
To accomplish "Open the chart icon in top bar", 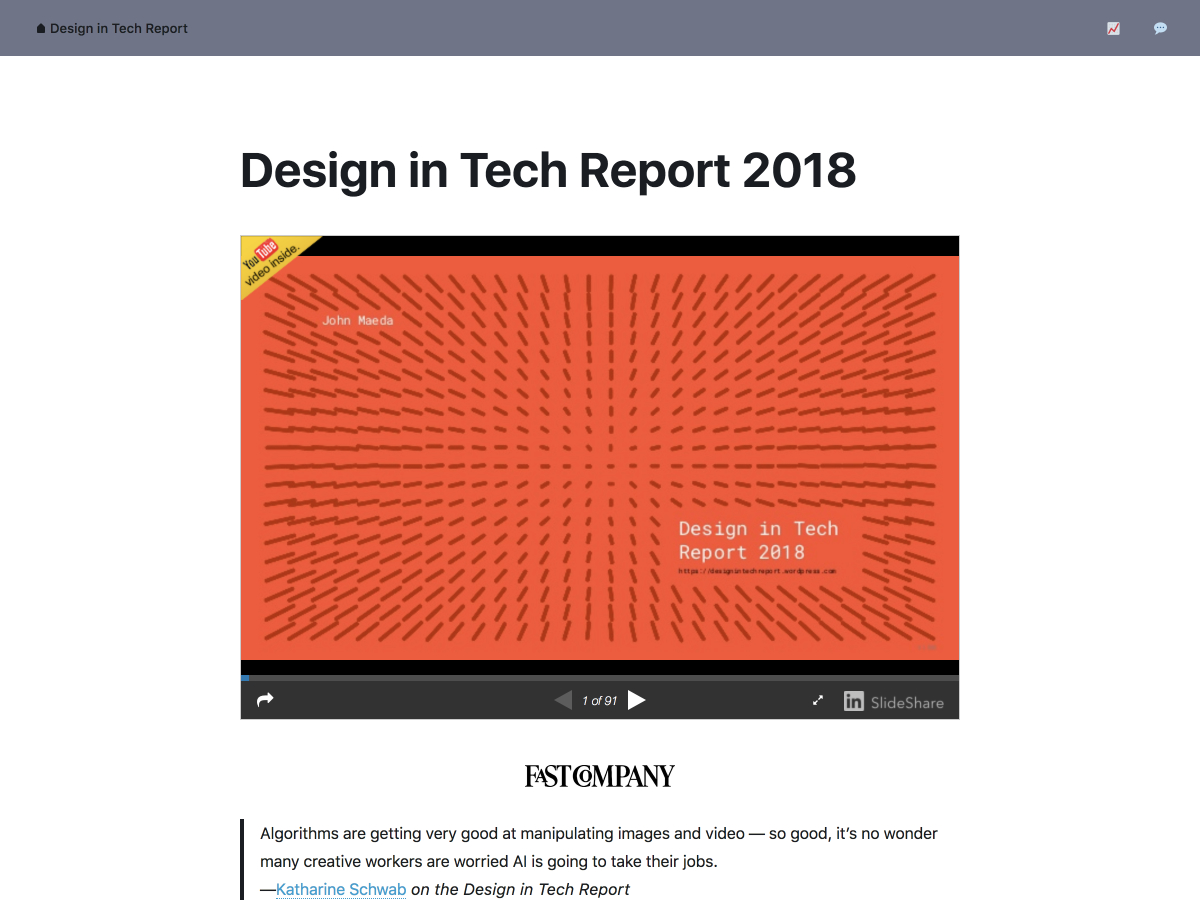I will coord(1113,28).
